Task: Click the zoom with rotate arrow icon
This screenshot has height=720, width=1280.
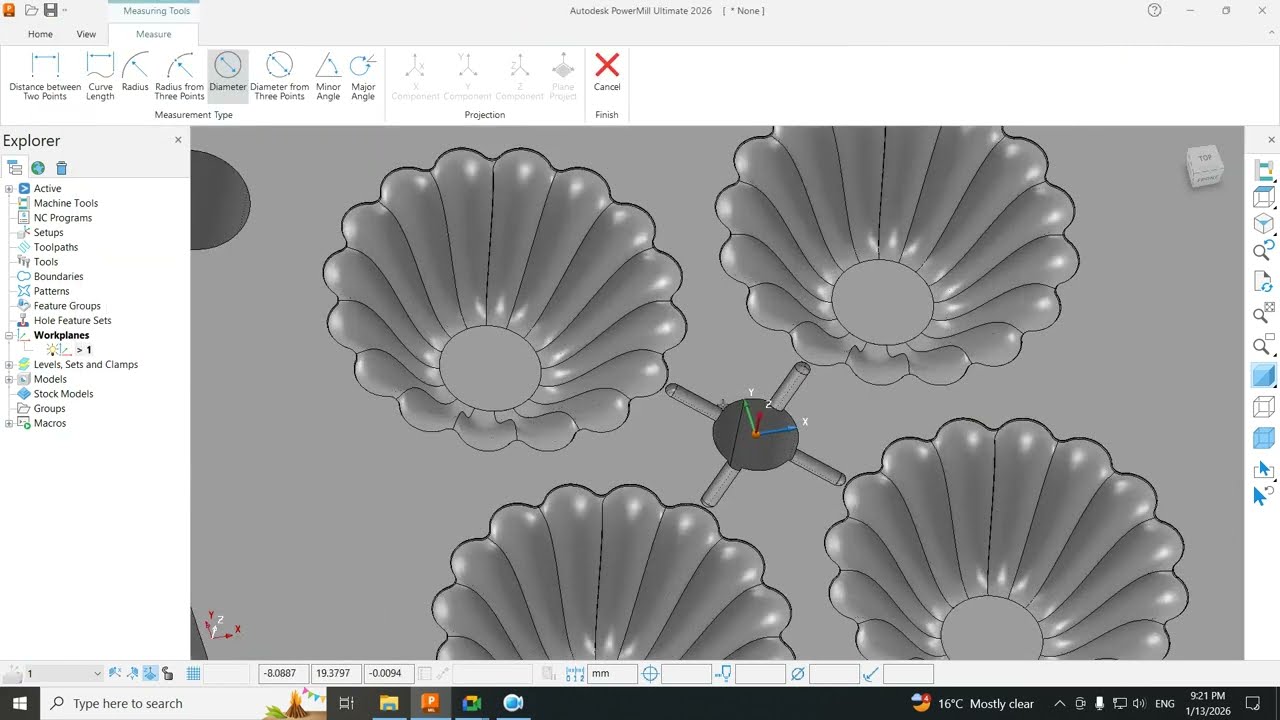Action: 1264,250
